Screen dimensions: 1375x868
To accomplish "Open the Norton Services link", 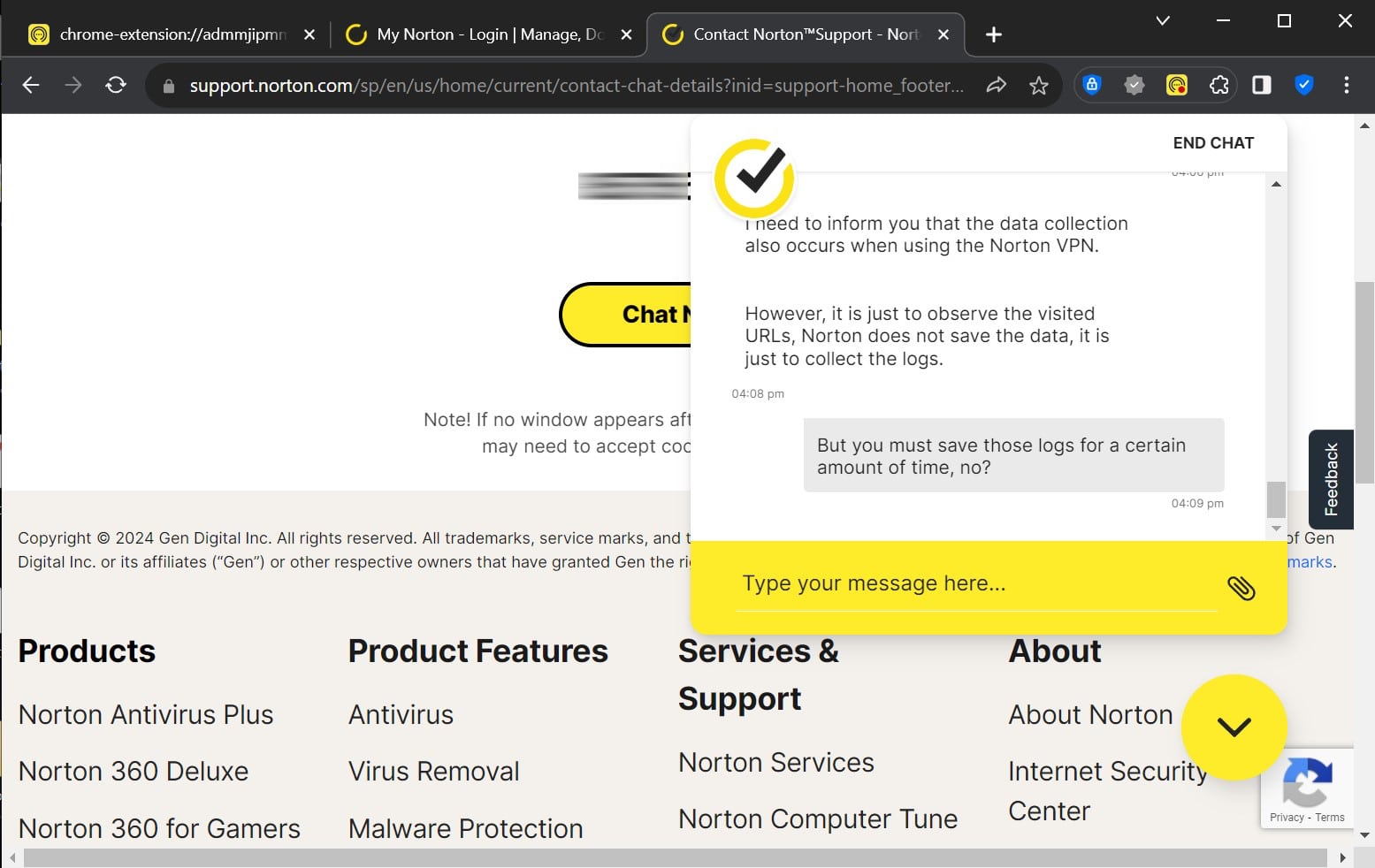I will click(775, 762).
